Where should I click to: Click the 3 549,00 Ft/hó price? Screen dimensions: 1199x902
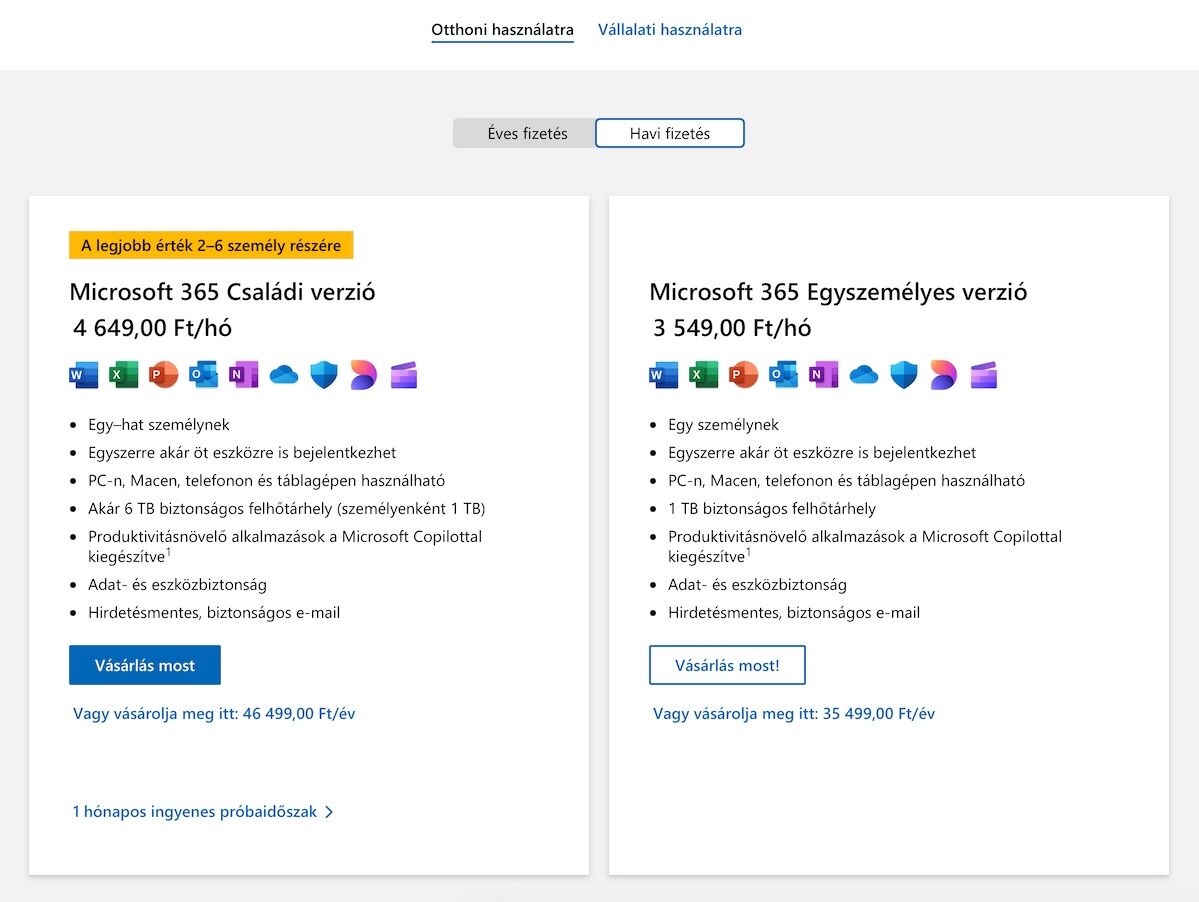pos(732,328)
